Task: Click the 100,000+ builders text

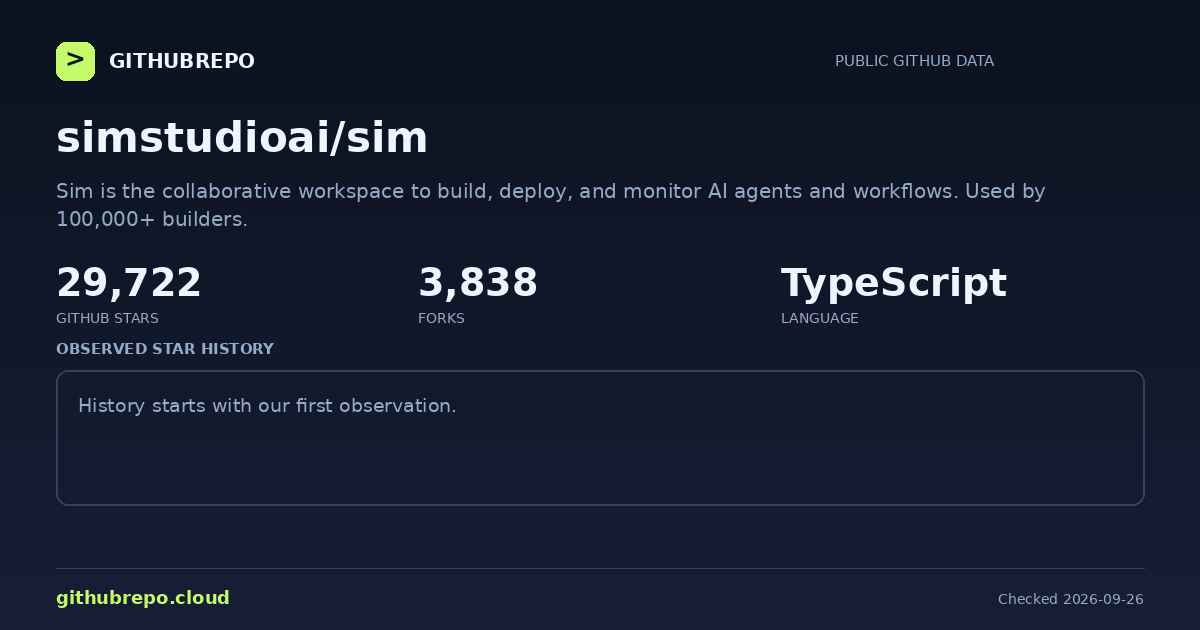Action: (x=152, y=219)
